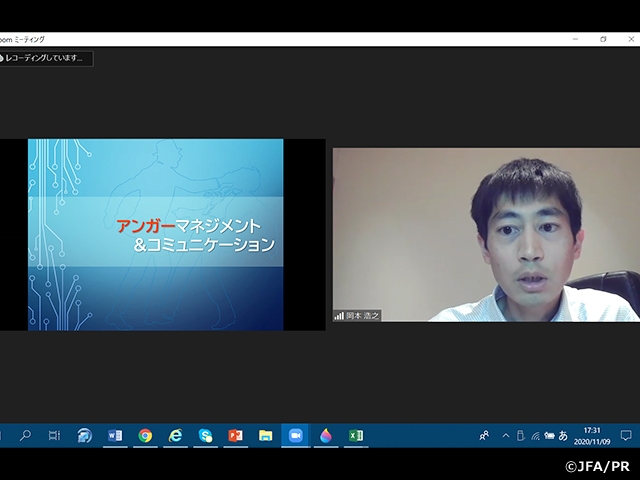640x480 pixels.
Task: Open Skype from the taskbar
Action: point(205,435)
